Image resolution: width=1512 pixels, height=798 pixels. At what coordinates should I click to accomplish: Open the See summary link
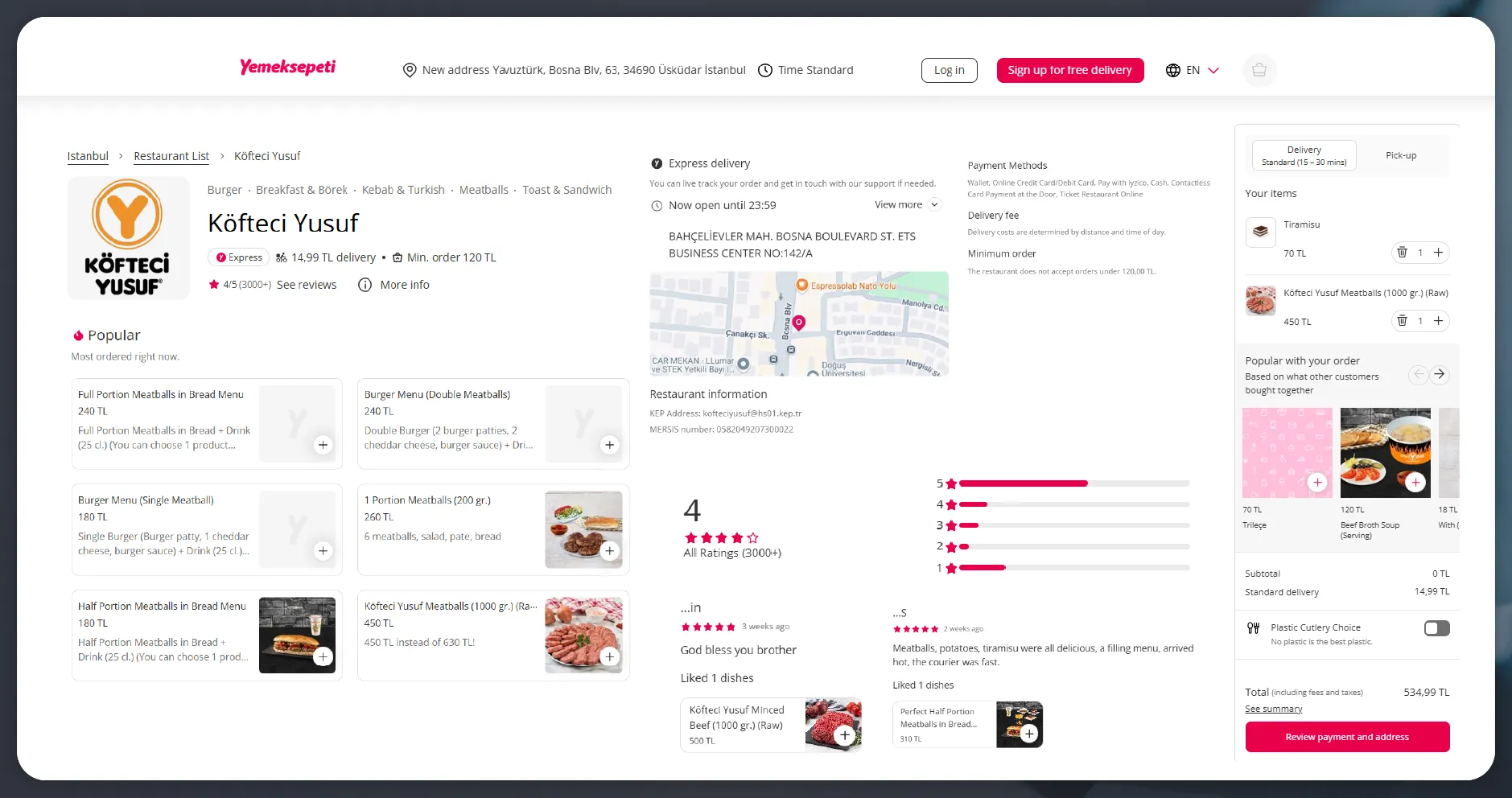(1273, 709)
